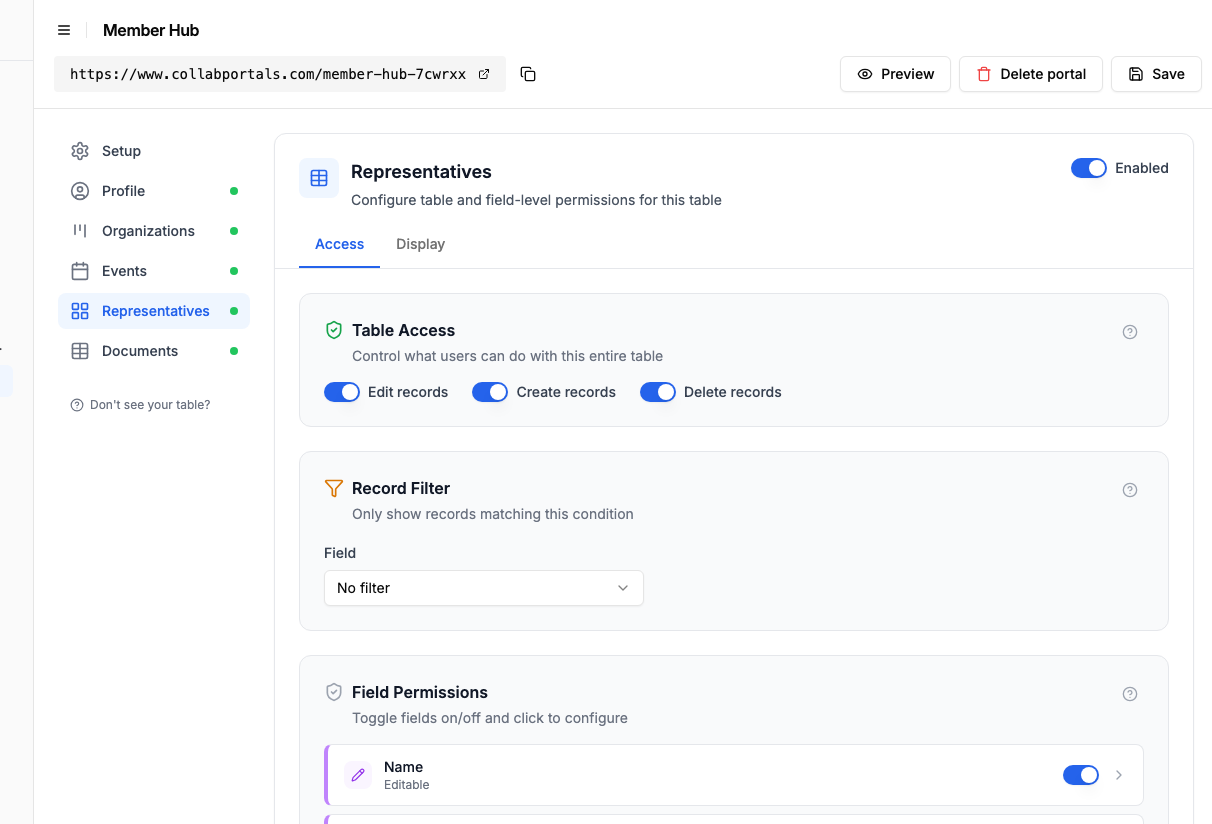Navigate to Events in the sidebar
The width and height of the screenshot is (1212, 824).
tap(154, 271)
